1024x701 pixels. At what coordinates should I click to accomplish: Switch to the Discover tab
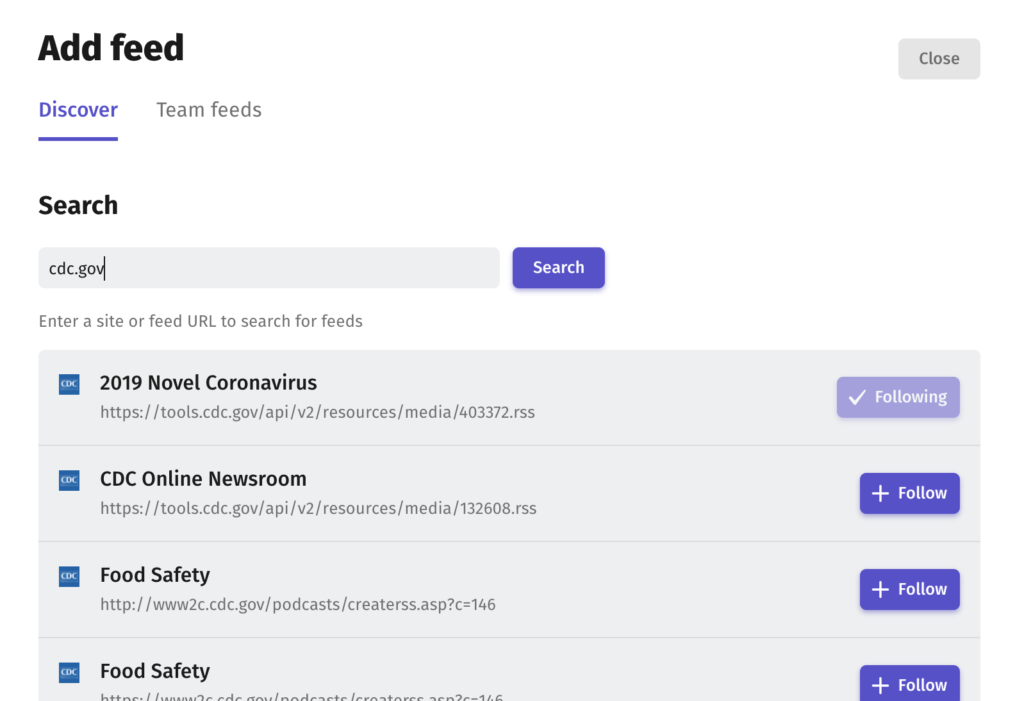pyautogui.click(x=78, y=110)
